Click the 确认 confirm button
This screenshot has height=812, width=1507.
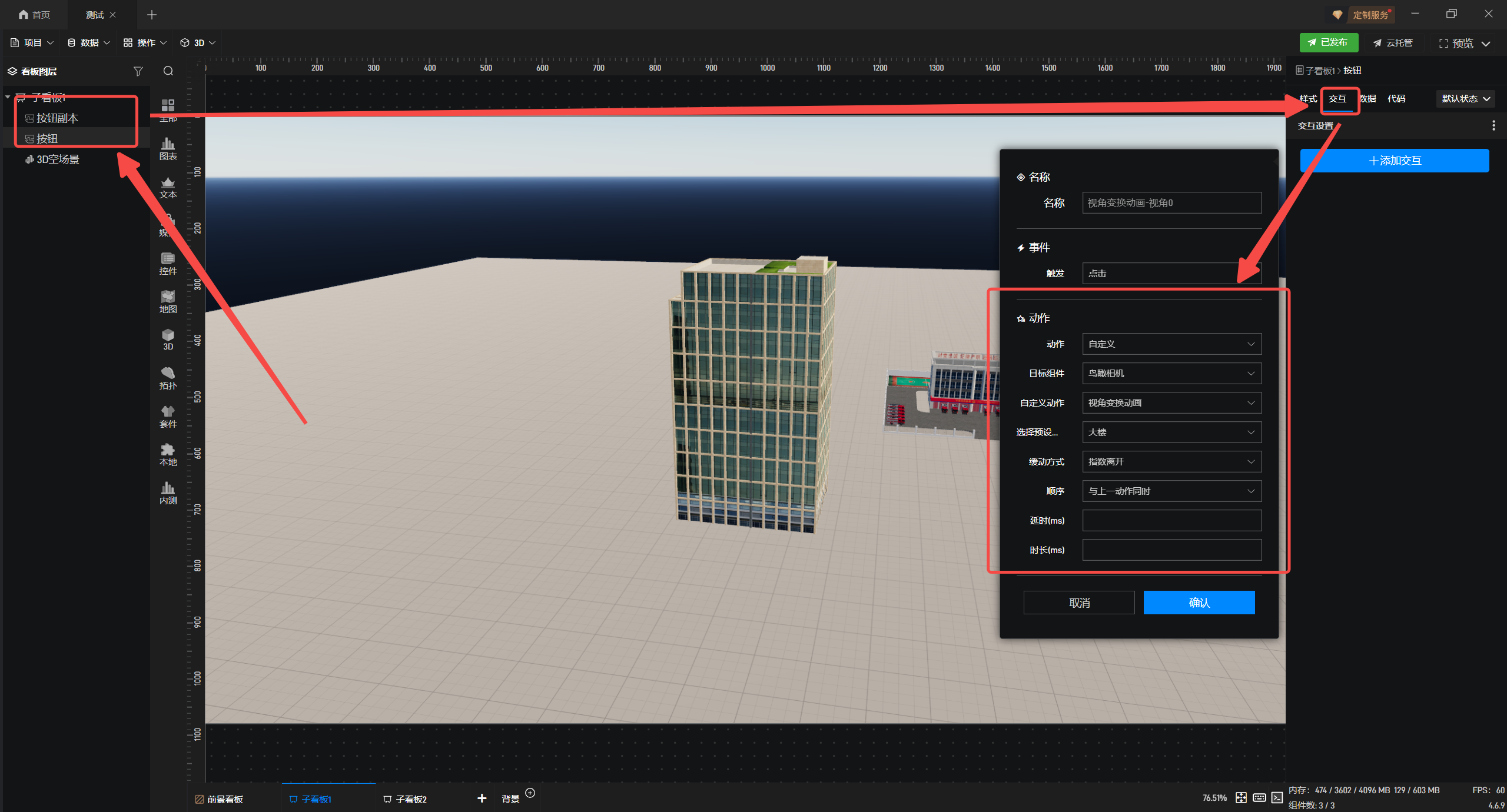click(1199, 603)
